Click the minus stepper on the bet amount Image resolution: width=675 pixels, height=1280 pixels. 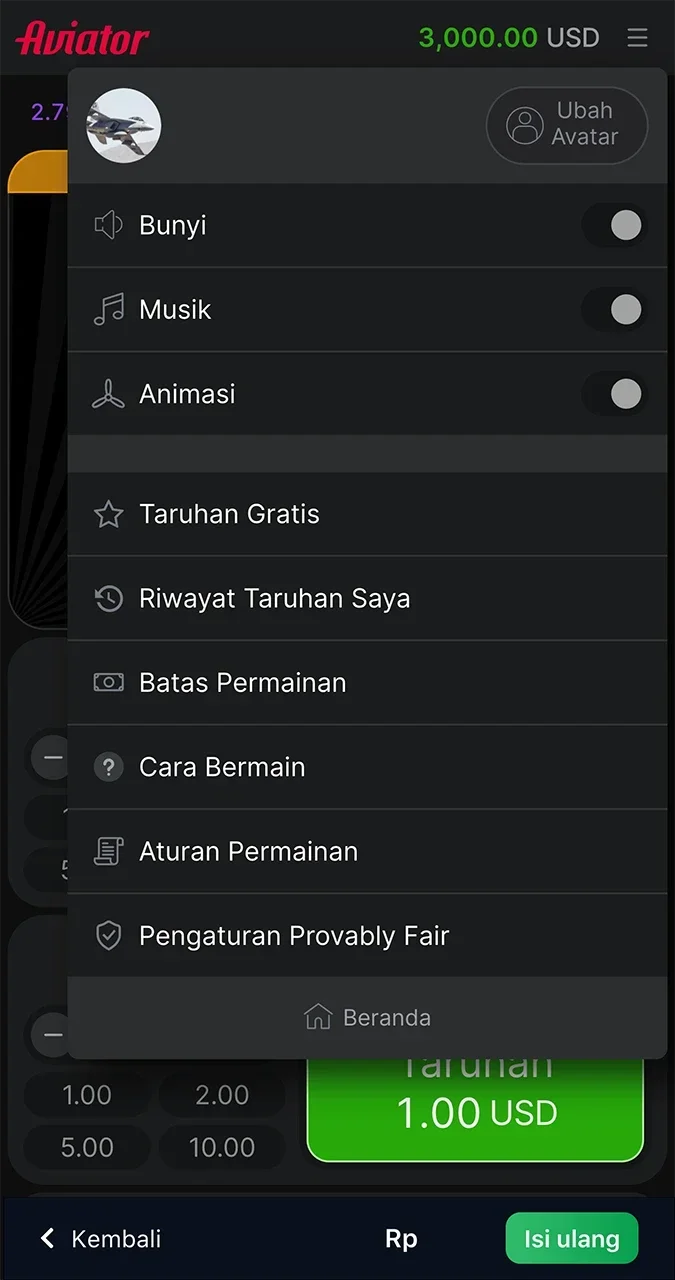52,1035
